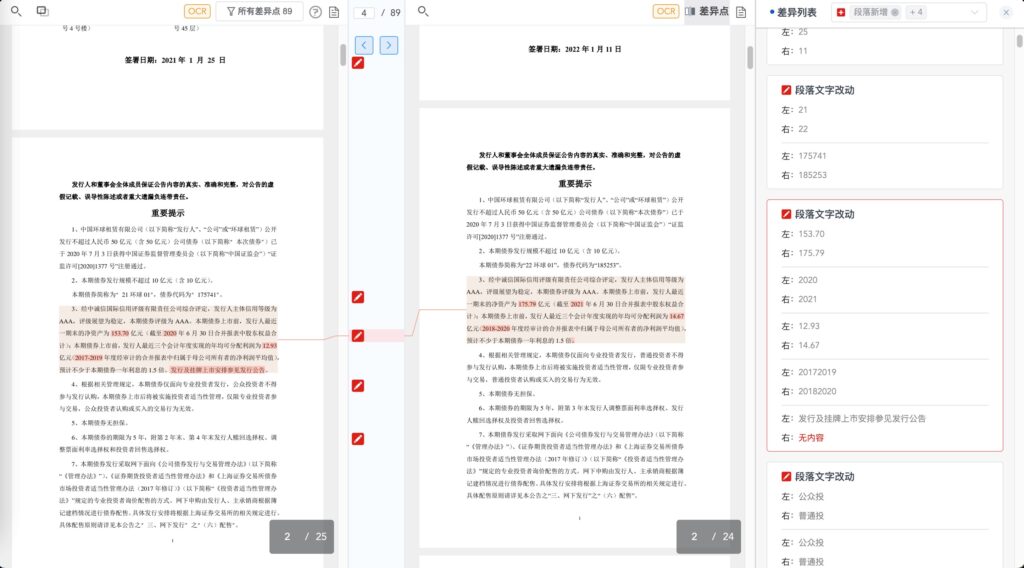Screen dimensions: 1024x568
Task: Click the document icon in left pane toolbar
Action: click(x=334, y=12)
